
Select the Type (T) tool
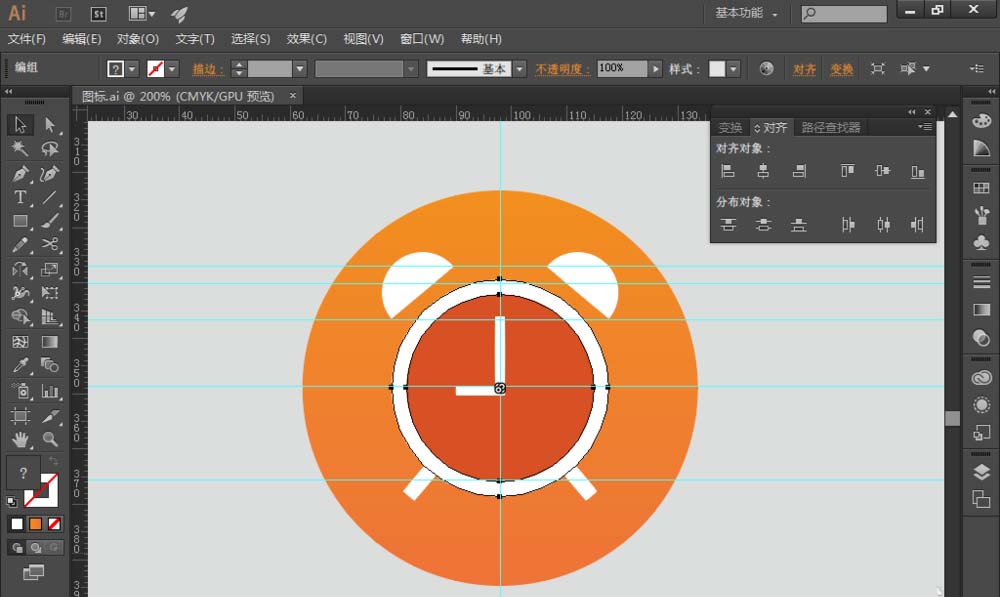(20, 197)
